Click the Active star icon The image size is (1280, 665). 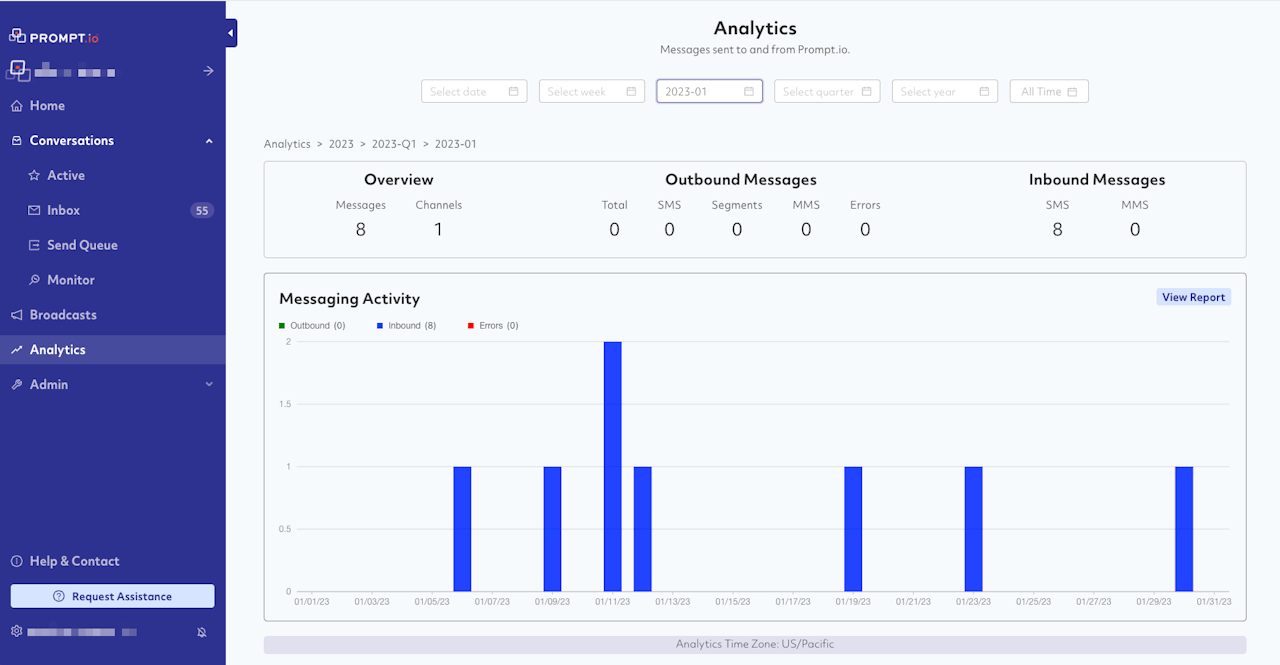pyautogui.click(x=34, y=176)
